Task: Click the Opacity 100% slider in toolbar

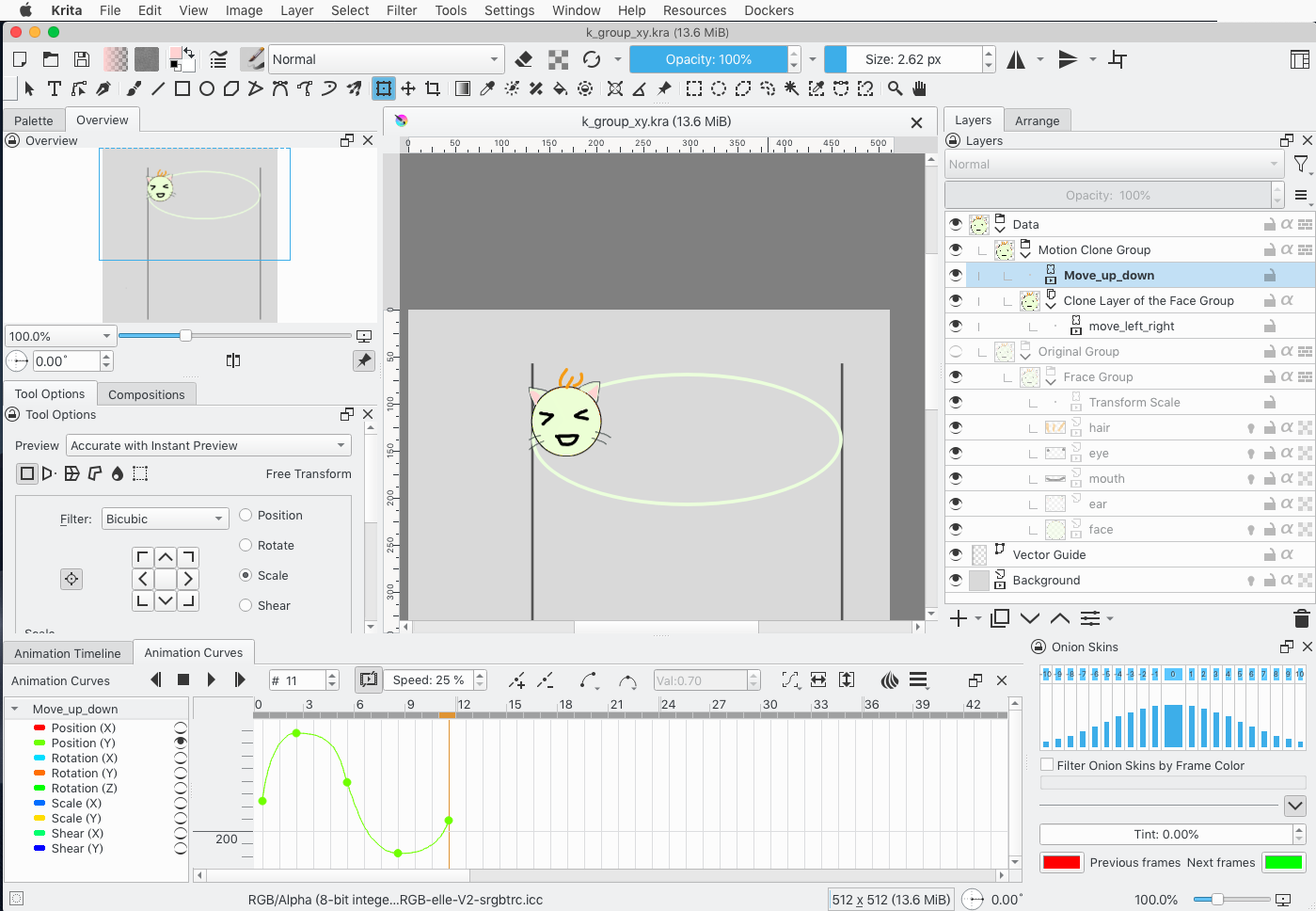Action: [708, 59]
